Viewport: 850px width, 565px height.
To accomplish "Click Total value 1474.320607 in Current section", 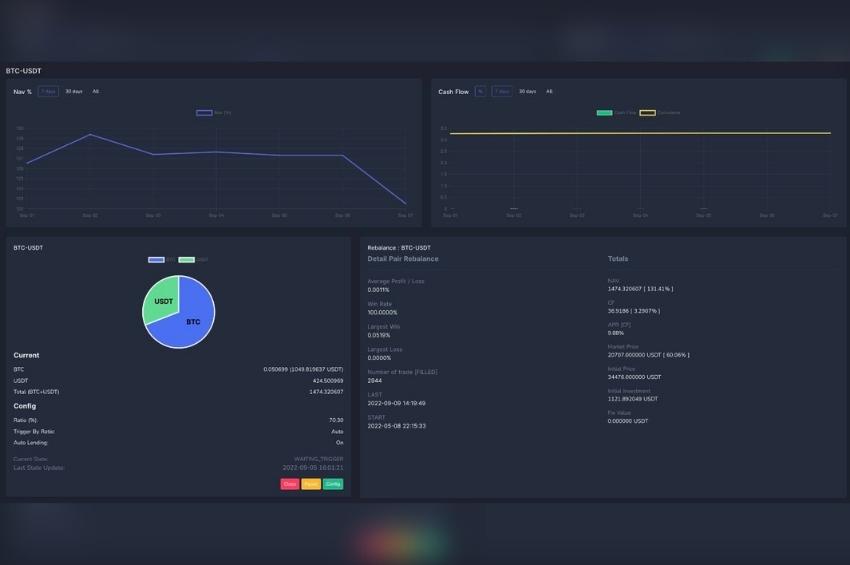I will coord(326,391).
